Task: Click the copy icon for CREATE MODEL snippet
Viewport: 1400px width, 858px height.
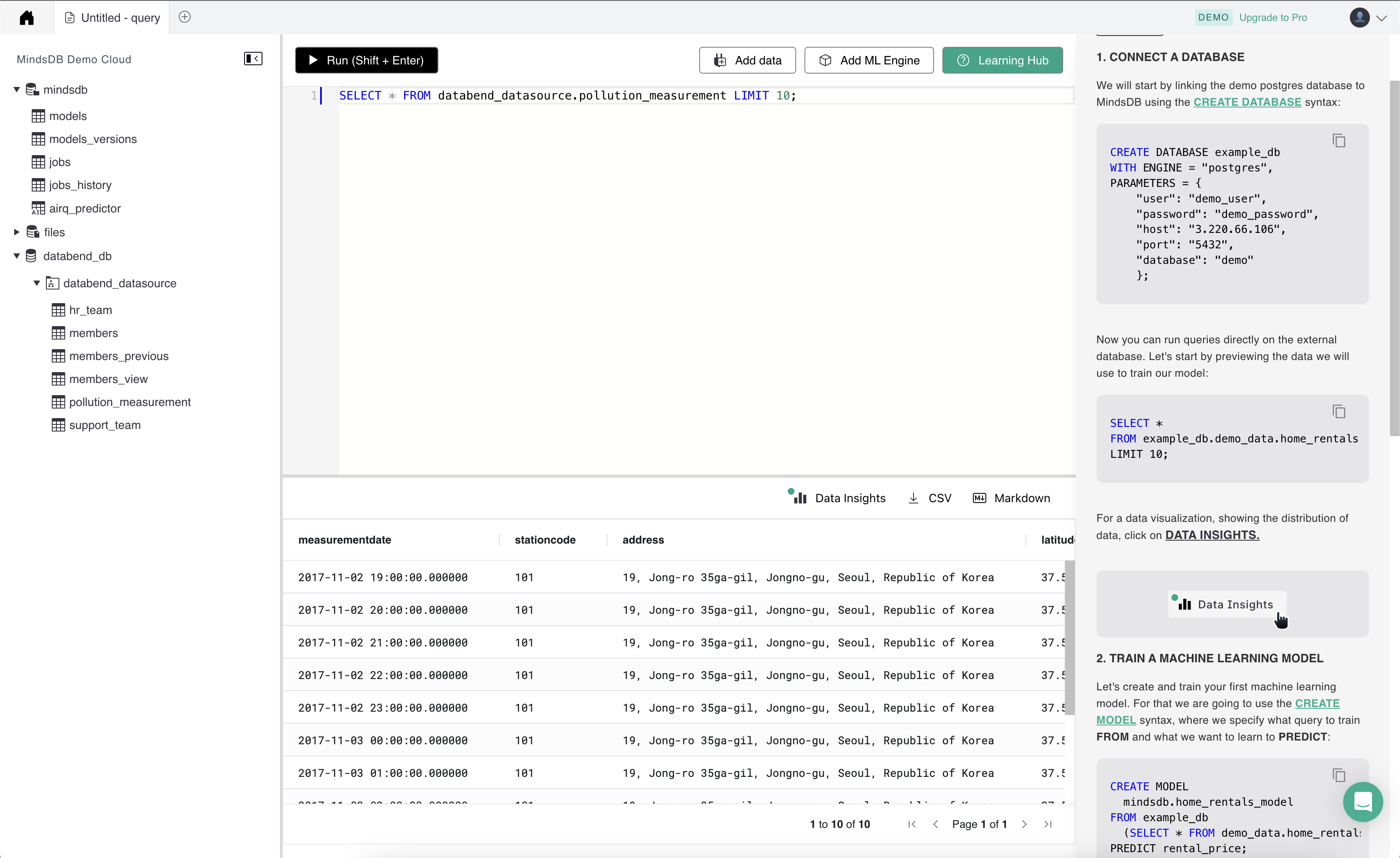Action: click(1339, 775)
